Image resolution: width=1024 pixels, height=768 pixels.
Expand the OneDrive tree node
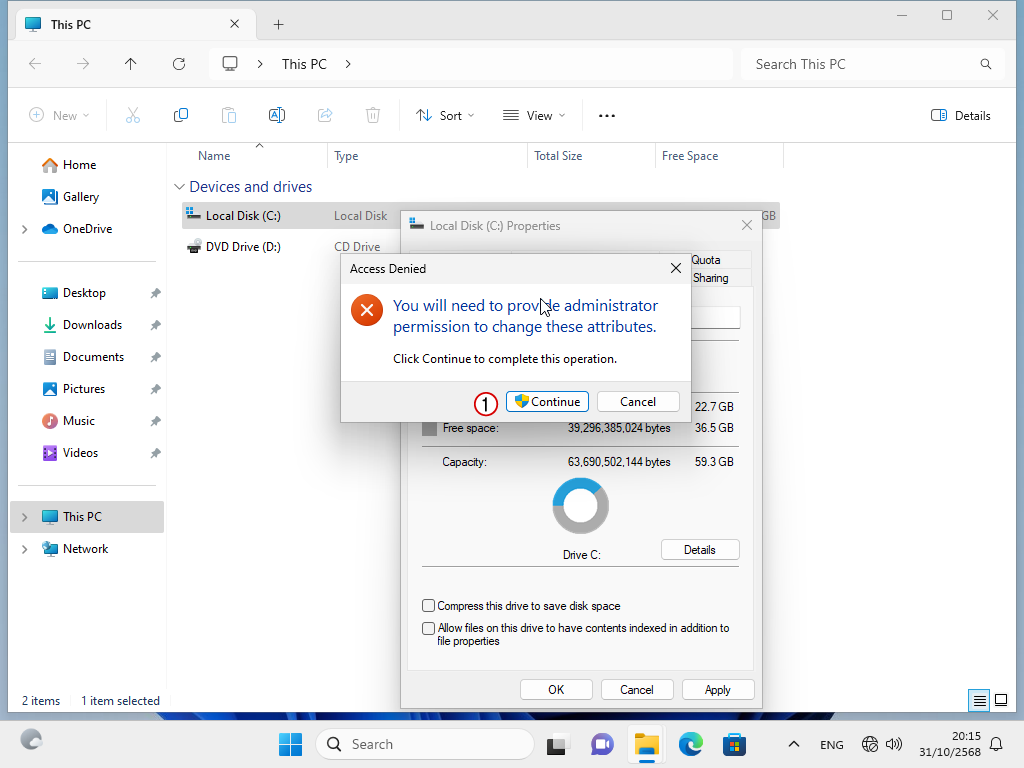(24, 229)
